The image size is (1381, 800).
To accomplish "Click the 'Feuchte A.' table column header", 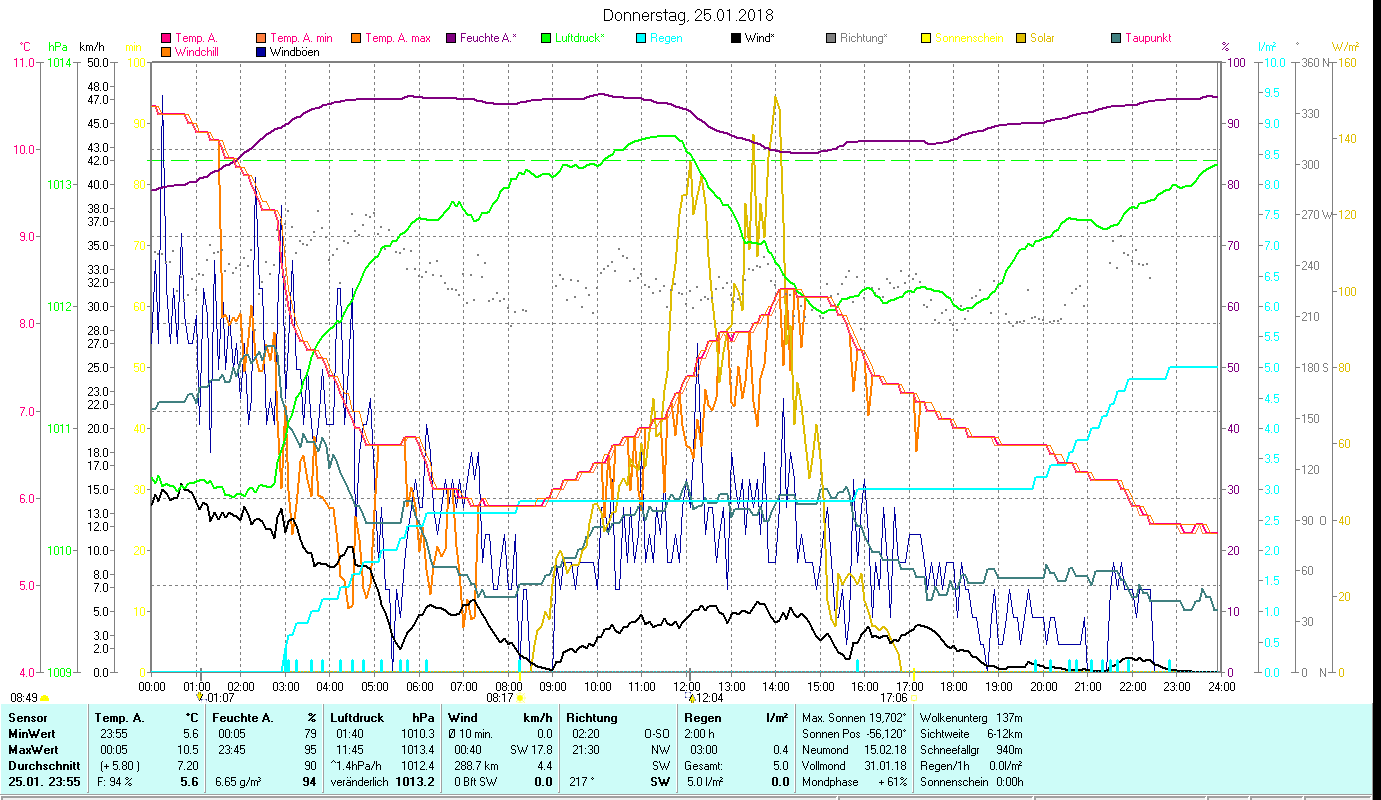I will pos(243,718).
